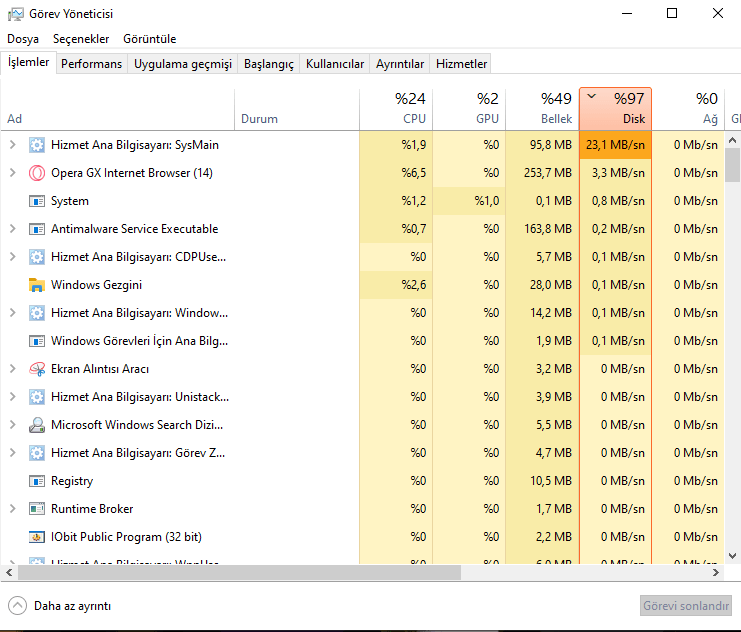Select the Windows Gezgini process name
This screenshot has width=741, height=632.
pyautogui.click(x=96, y=285)
